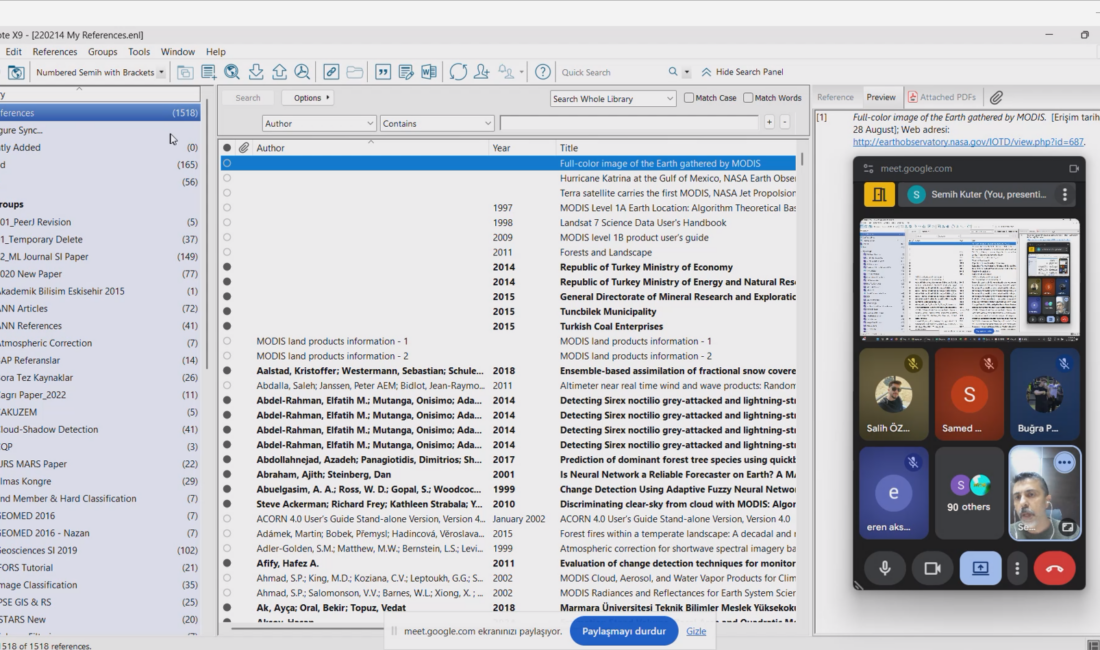Toggle read status dot for Tuncbilek Municipality
The height and width of the screenshot is (650, 1100).
[x=227, y=312]
